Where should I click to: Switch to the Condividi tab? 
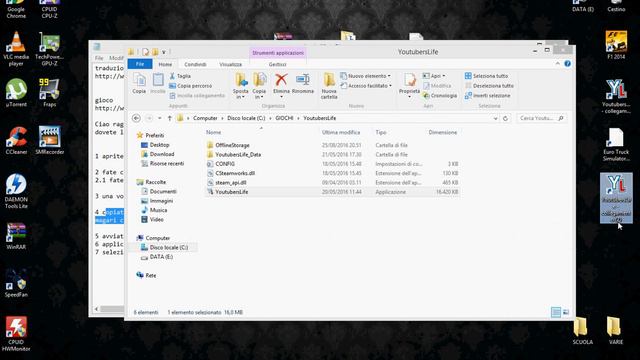pyautogui.click(x=195, y=64)
